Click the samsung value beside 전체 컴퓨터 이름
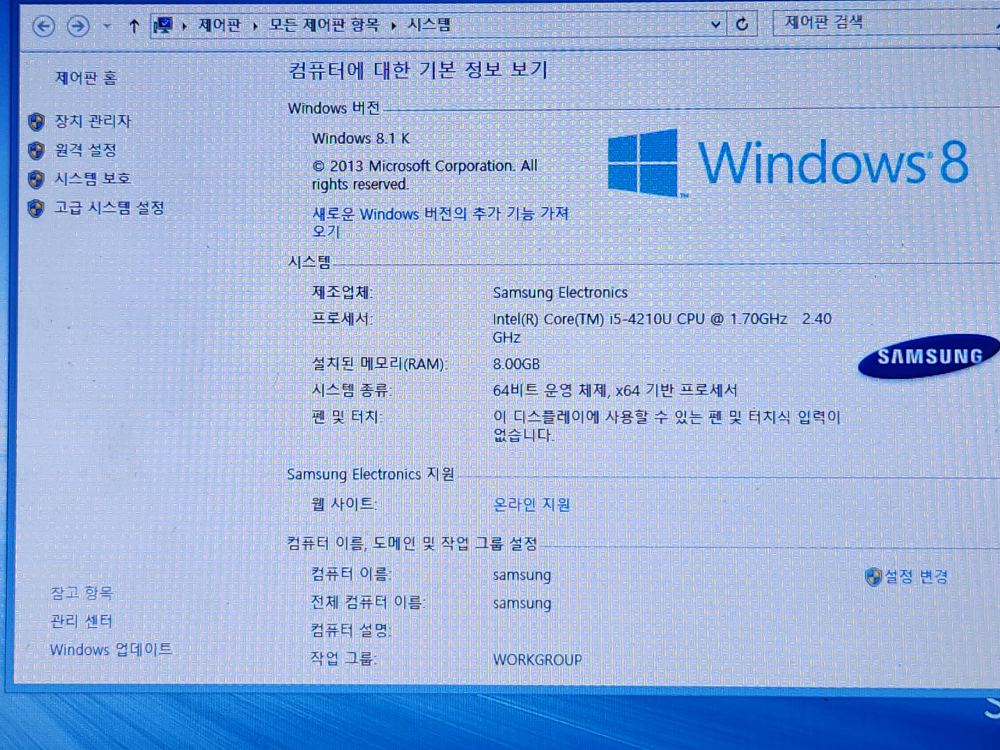The width and height of the screenshot is (1000, 750). [x=522, y=603]
